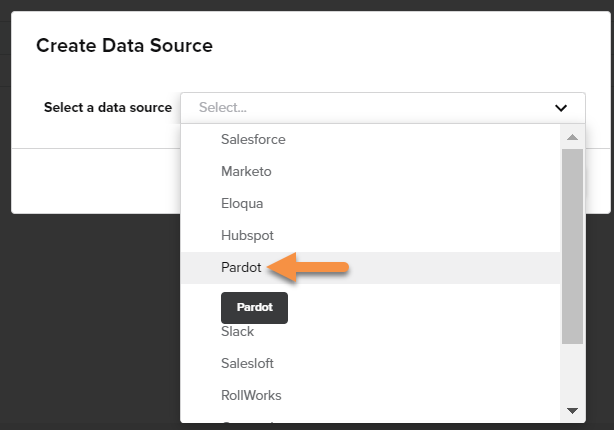Click the dropdown list scrollbar thumb
The width and height of the screenshot is (614, 430).
572,246
